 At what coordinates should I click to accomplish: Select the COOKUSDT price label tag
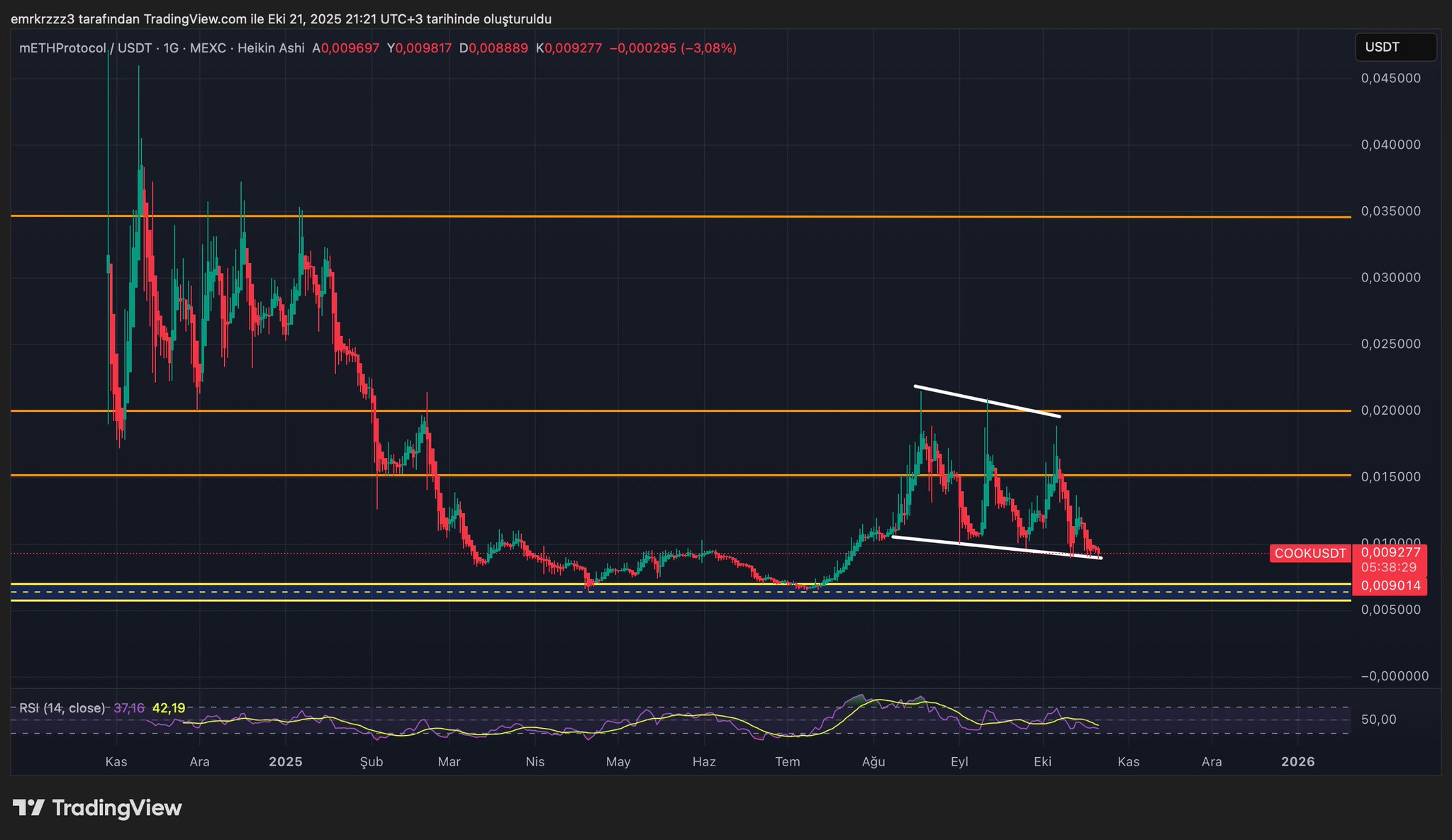(x=1309, y=554)
